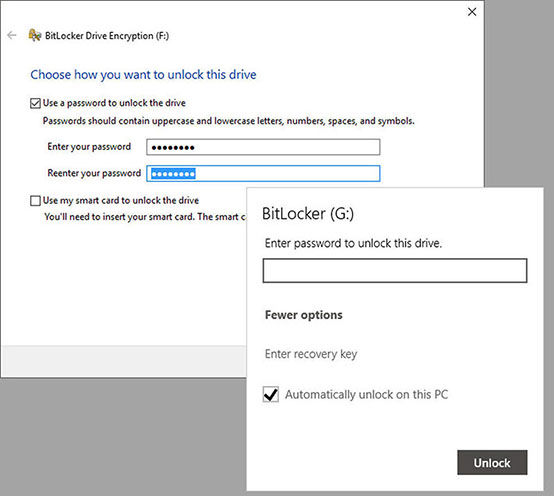Viewport: 554px width, 496px height.
Task: Click 'Choose how you want to unlock this drive' heading
Action: coord(143,75)
